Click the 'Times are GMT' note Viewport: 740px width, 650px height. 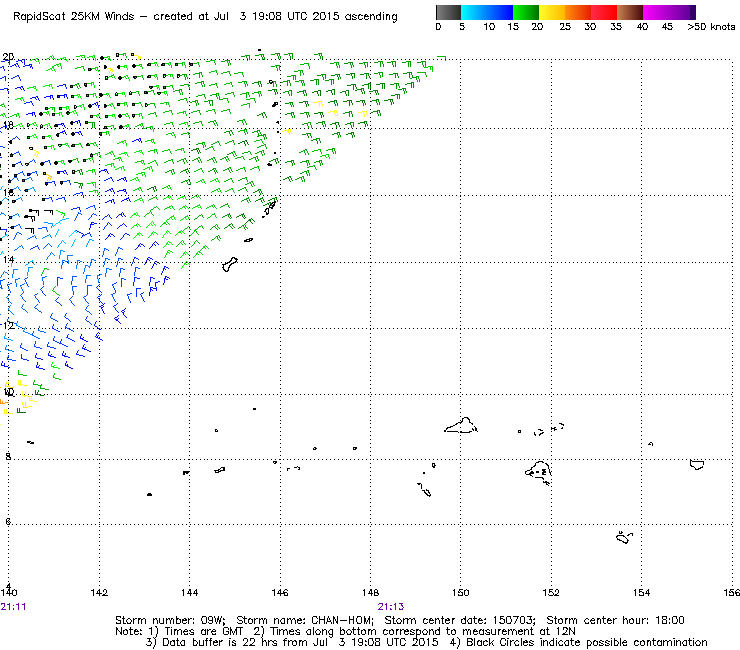pos(203,632)
